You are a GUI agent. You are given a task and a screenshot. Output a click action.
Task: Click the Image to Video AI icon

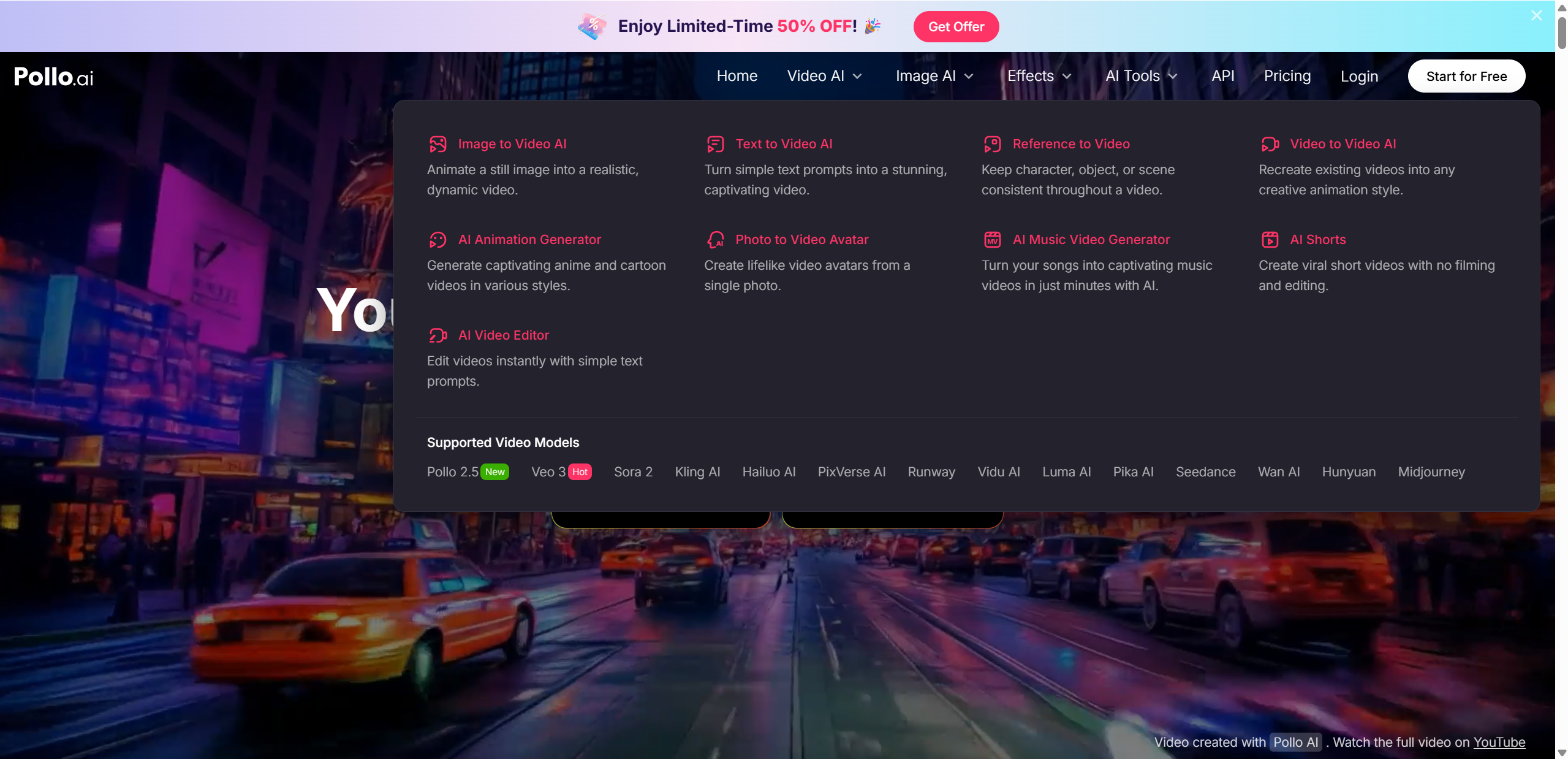[x=437, y=144]
